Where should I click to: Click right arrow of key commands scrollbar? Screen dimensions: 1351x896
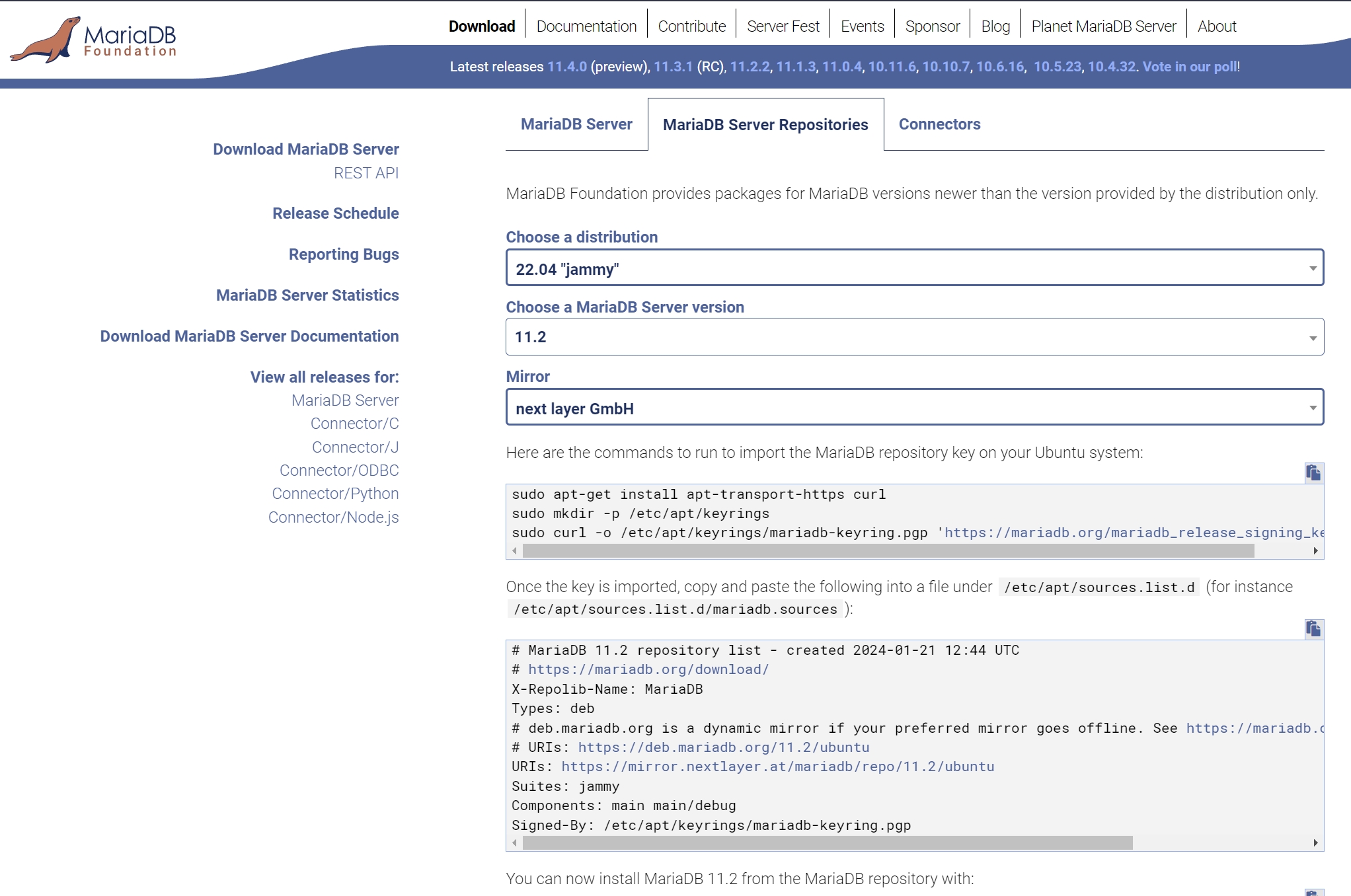pos(1315,551)
